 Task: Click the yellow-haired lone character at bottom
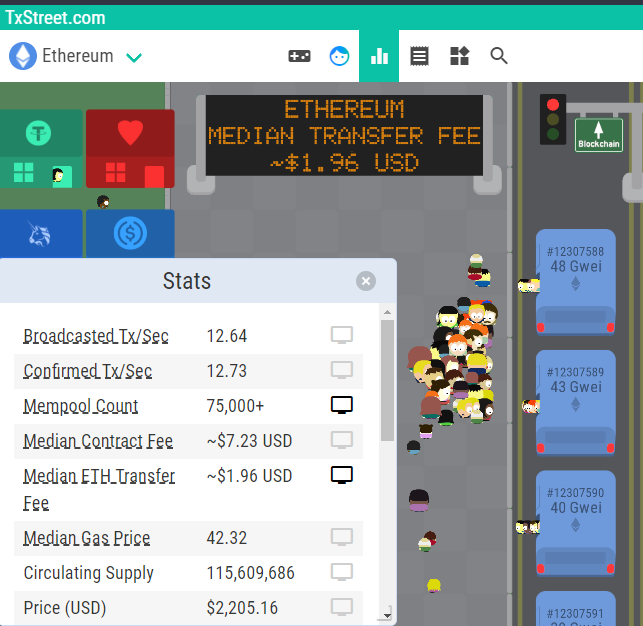tap(433, 585)
